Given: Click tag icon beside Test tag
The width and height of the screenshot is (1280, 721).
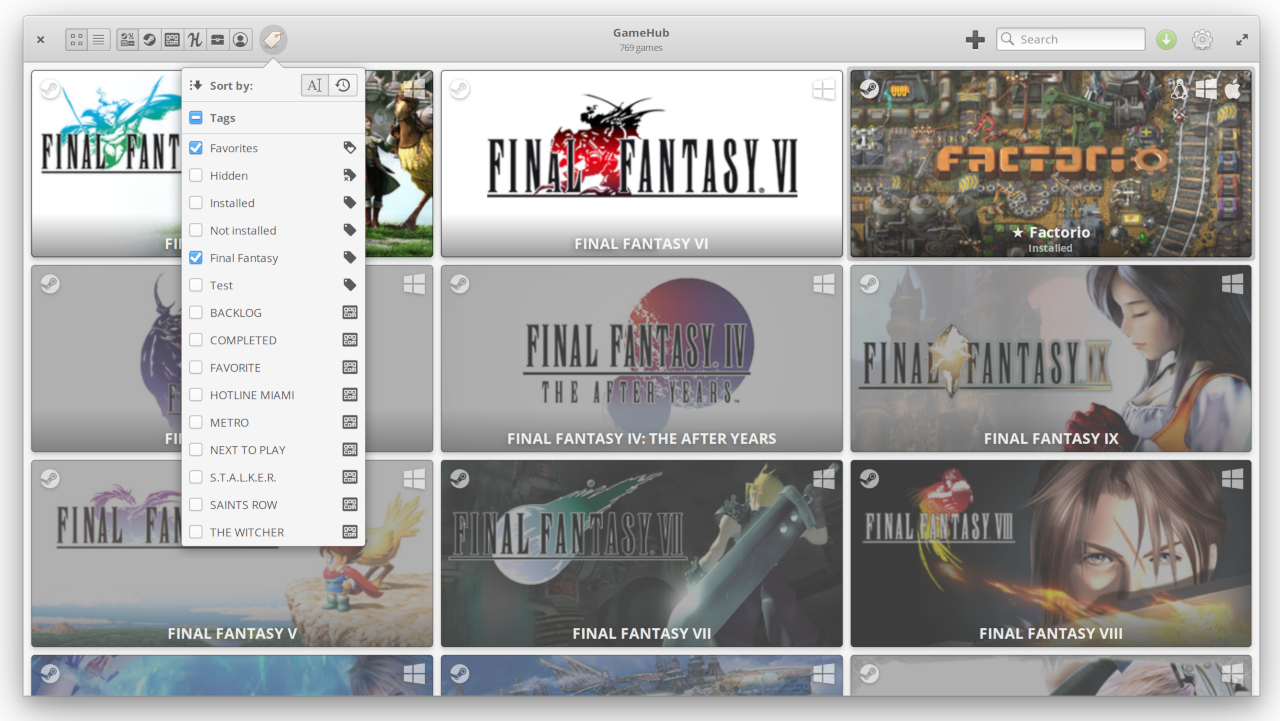Looking at the screenshot, I should [350, 285].
